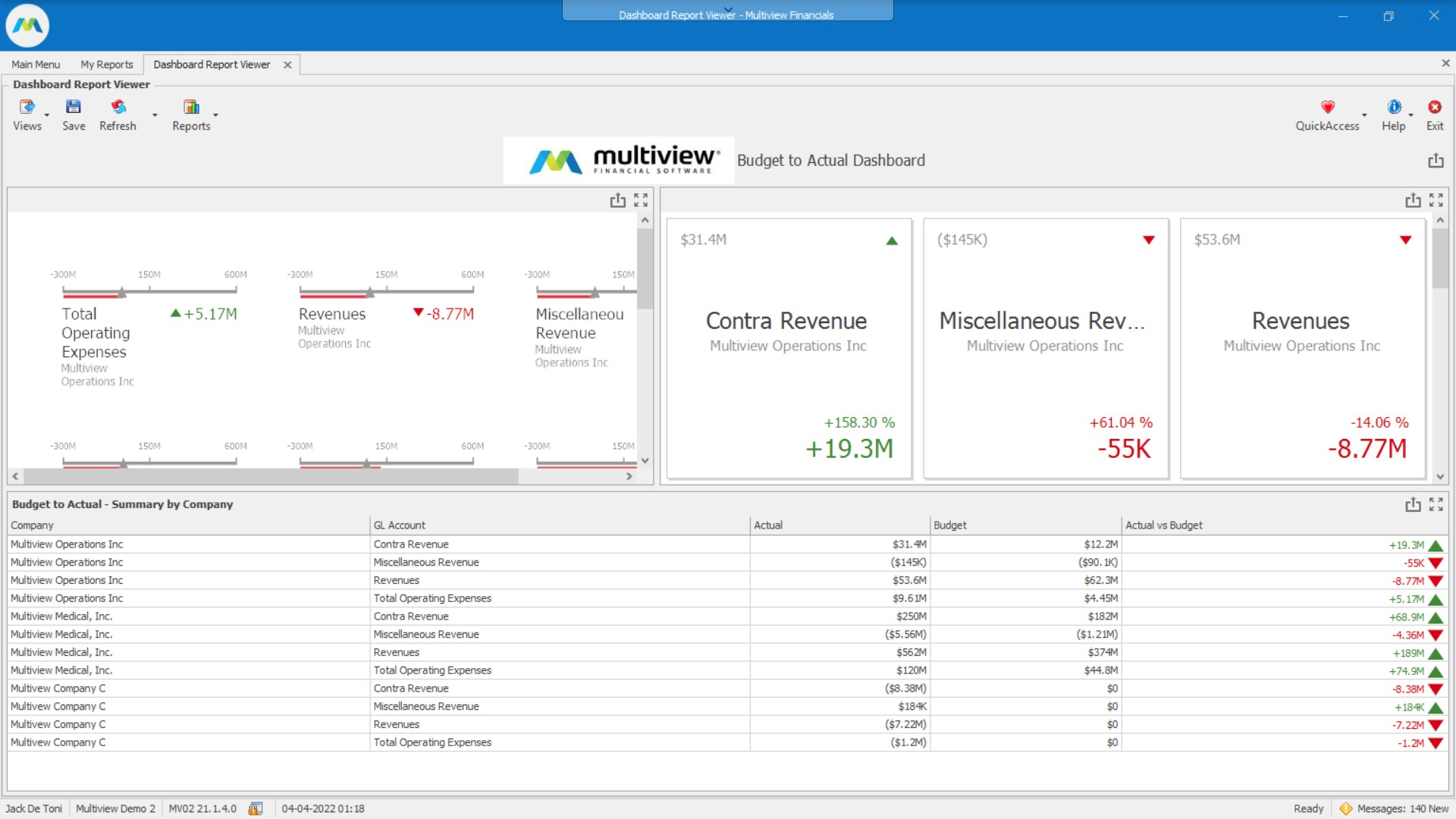Image resolution: width=1456 pixels, height=819 pixels.
Task: Click the Exit icon
Action: coord(1435,108)
